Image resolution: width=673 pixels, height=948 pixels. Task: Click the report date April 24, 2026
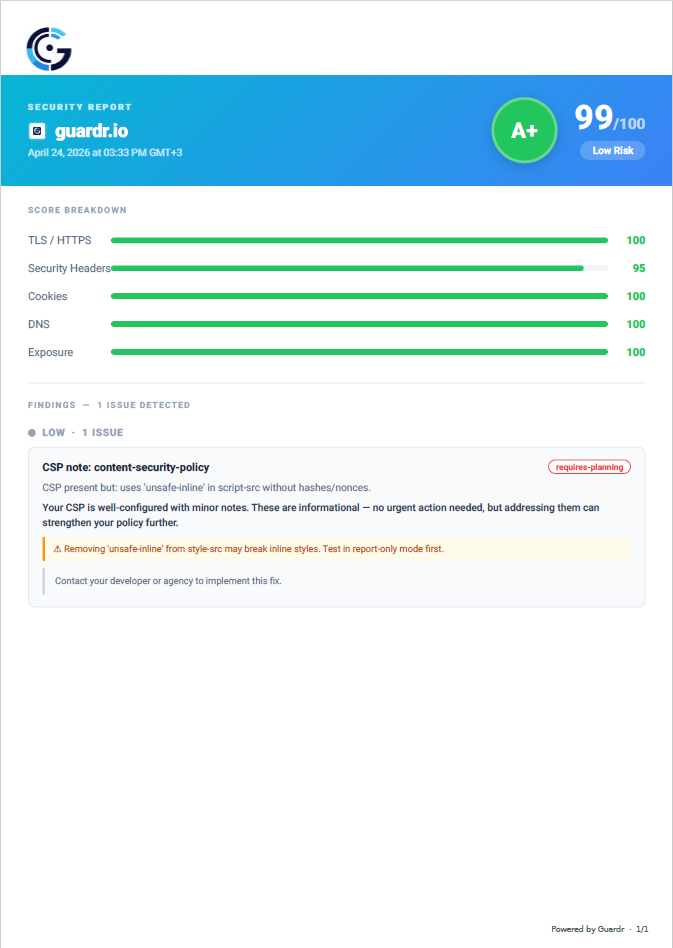[x=105, y=152]
